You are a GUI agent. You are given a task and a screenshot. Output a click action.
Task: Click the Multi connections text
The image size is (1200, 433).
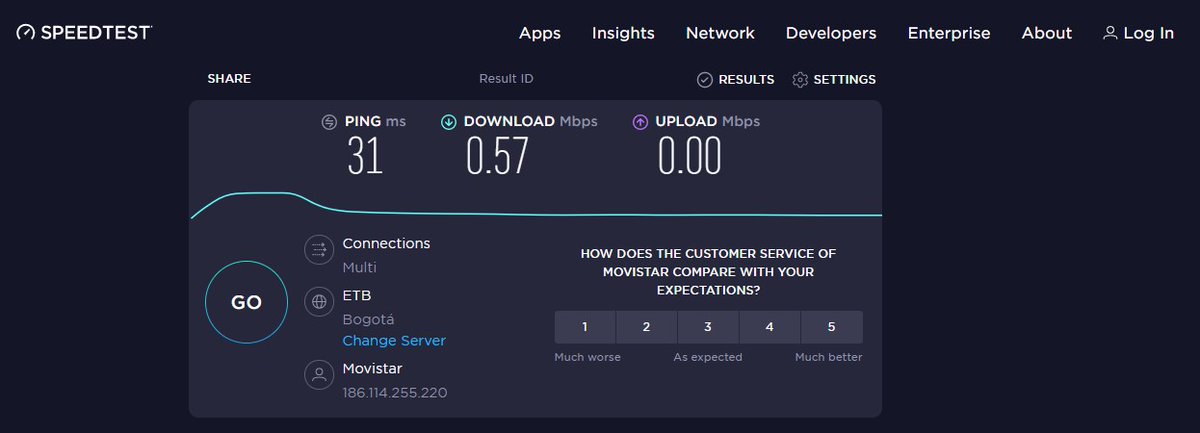pyautogui.click(x=359, y=268)
